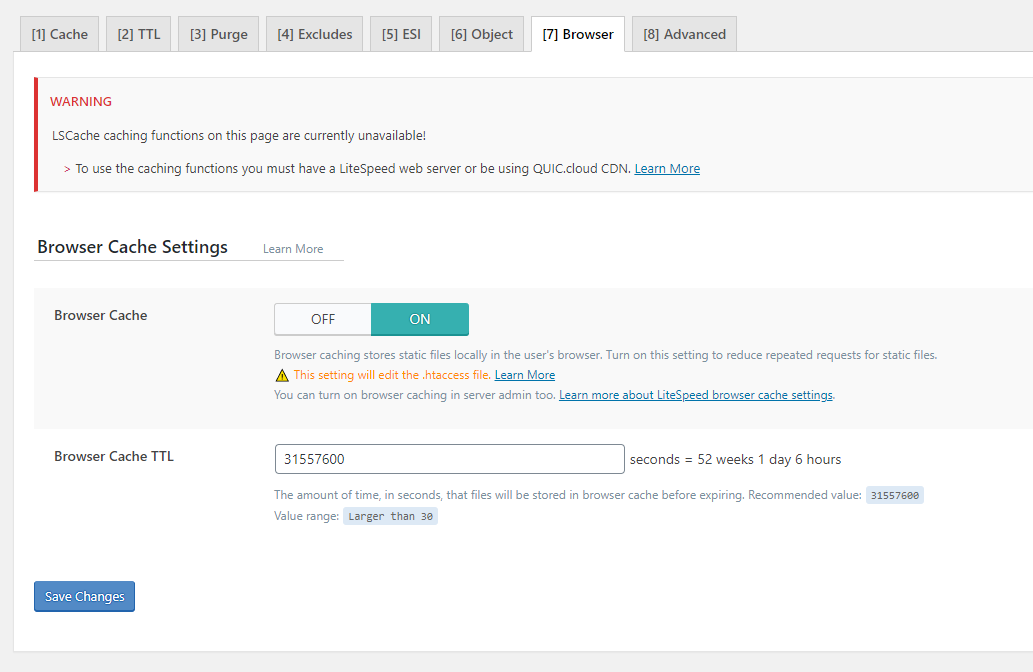
Task: Select the [4] Excludes tab
Action: point(314,34)
